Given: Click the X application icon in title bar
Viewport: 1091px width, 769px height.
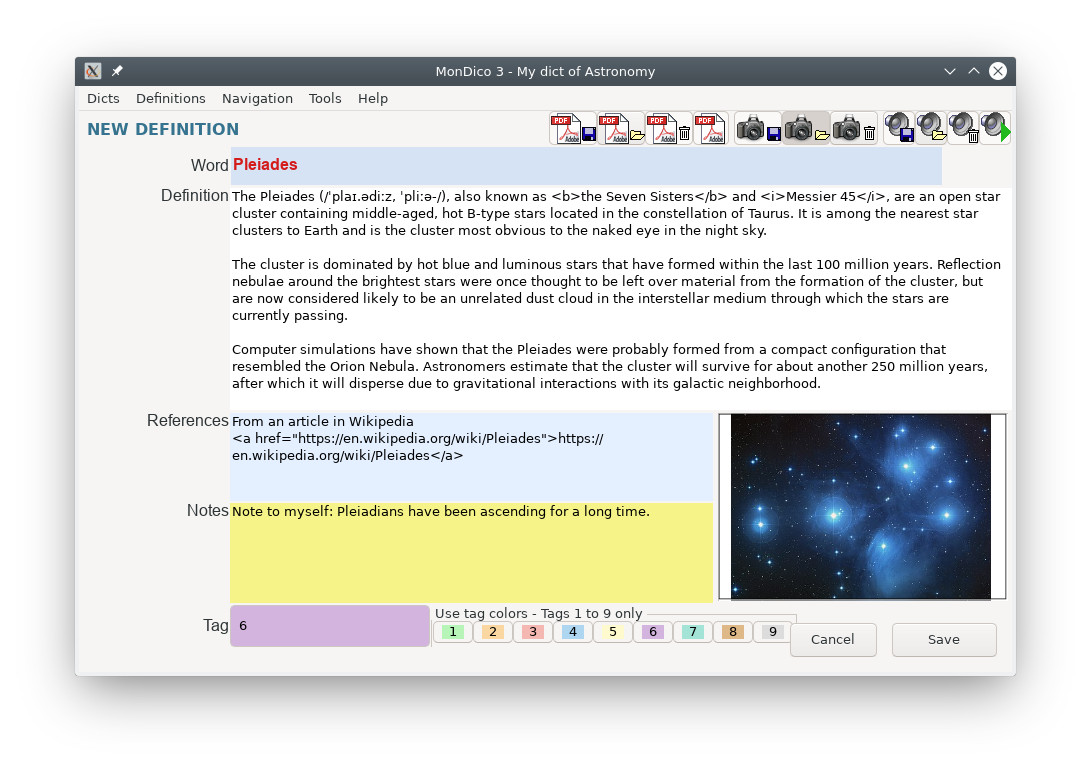Looking at the screenshot, I should [93, 71].
